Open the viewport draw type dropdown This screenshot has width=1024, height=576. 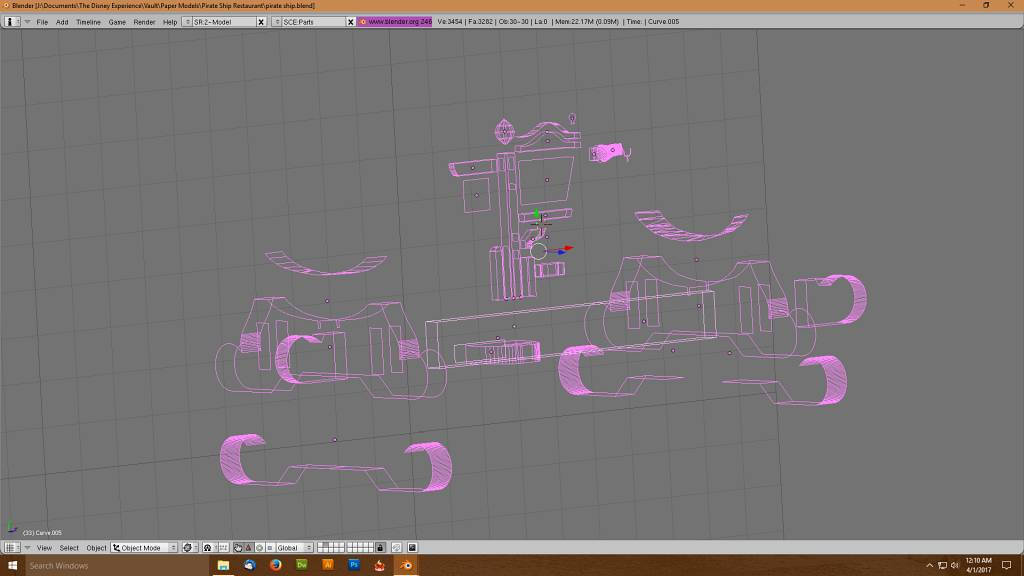click(x=189, y=548)
